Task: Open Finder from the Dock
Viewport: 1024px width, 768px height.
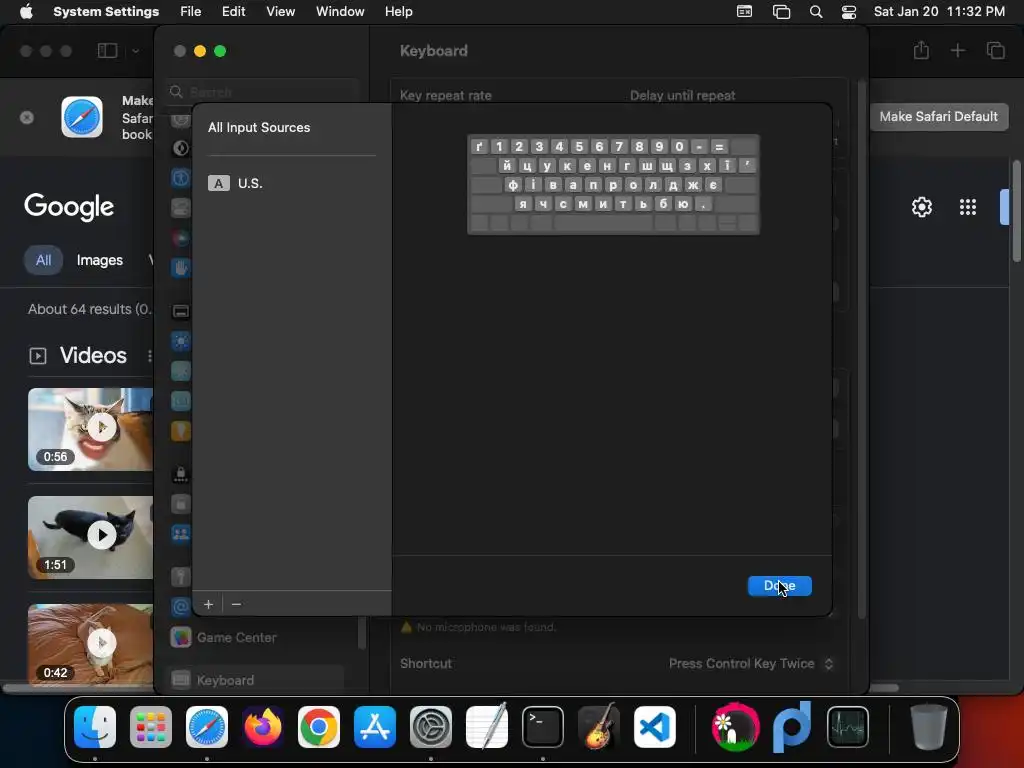Action: pos(95,727)
